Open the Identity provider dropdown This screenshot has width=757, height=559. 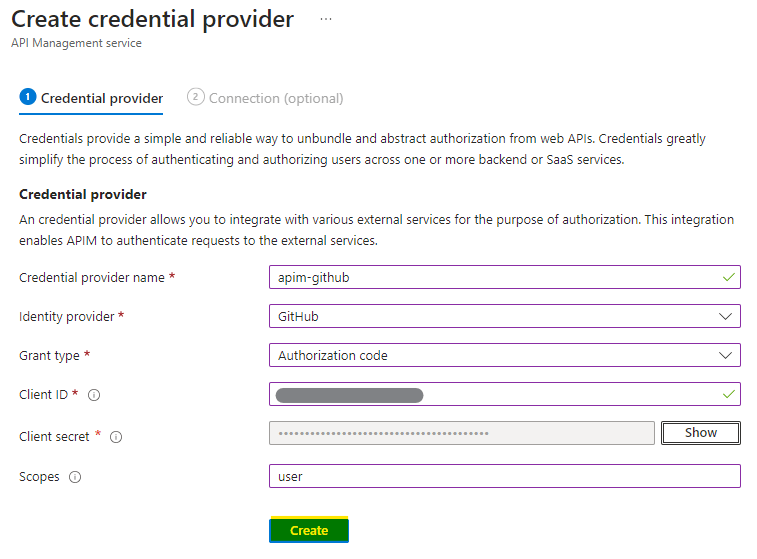pyautogui.click(x=504, y=316)
